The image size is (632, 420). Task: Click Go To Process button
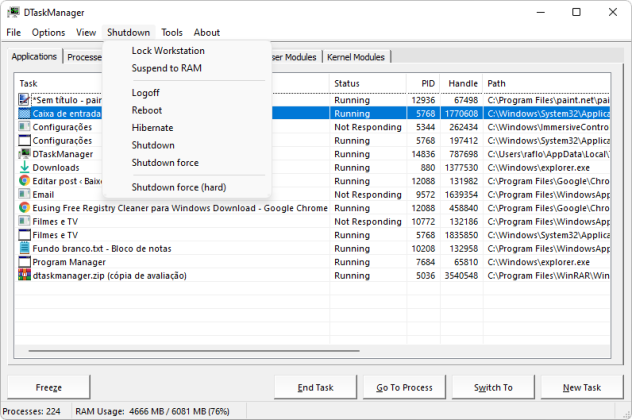tap(404, 387)
